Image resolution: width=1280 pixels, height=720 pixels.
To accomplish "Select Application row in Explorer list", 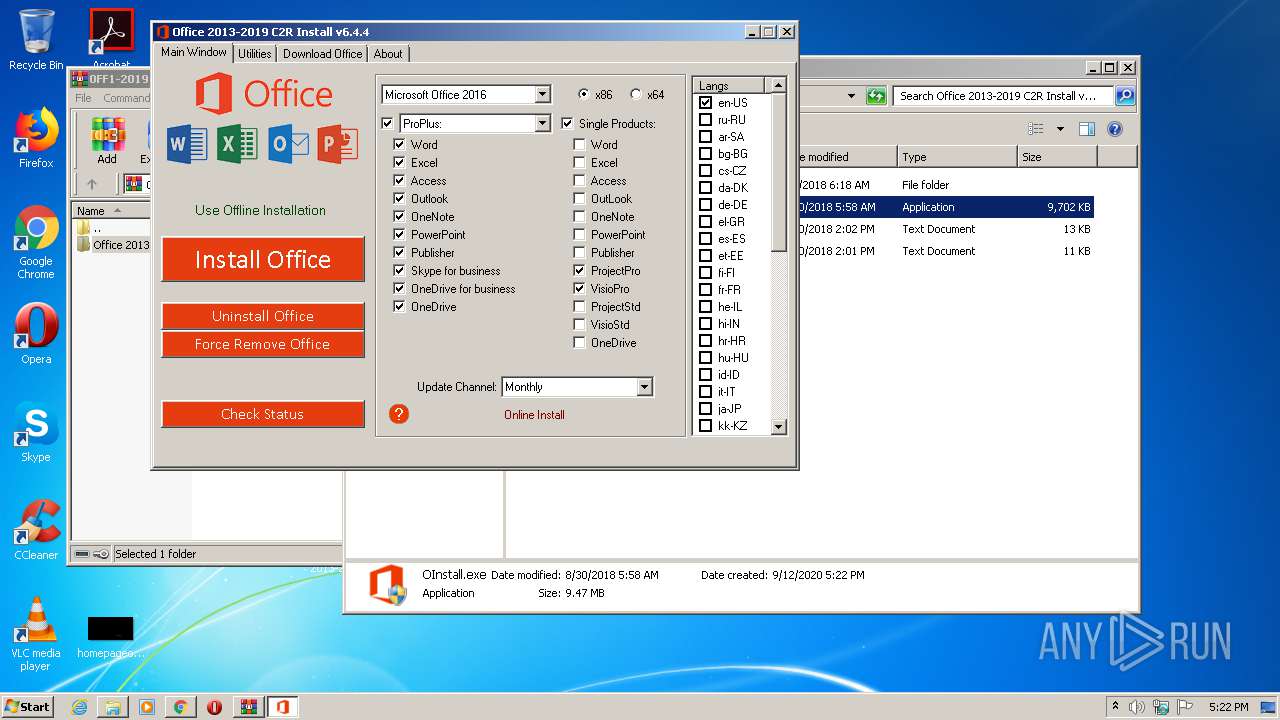I will click(x=945, y=207).
